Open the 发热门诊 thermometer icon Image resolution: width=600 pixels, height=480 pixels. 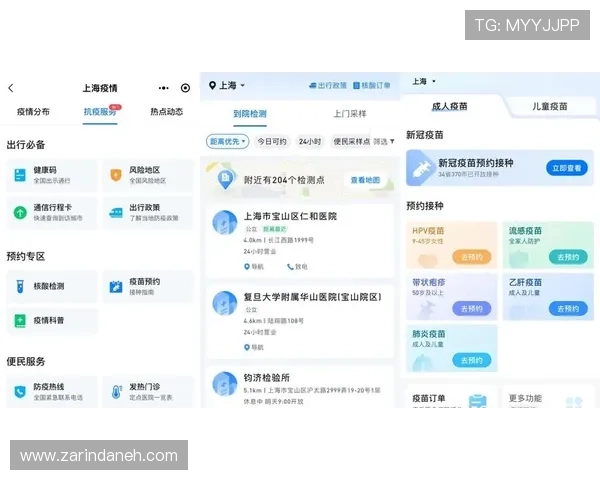(116, 392)
